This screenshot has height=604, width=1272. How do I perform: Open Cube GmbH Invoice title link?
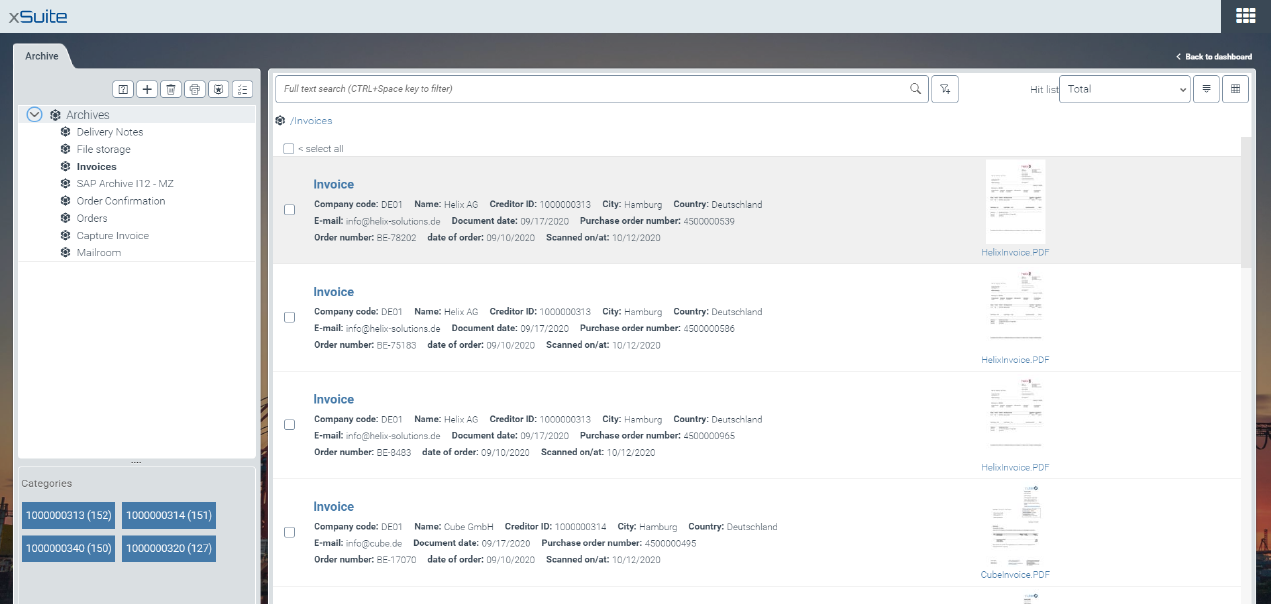click(x=333, y=507)
